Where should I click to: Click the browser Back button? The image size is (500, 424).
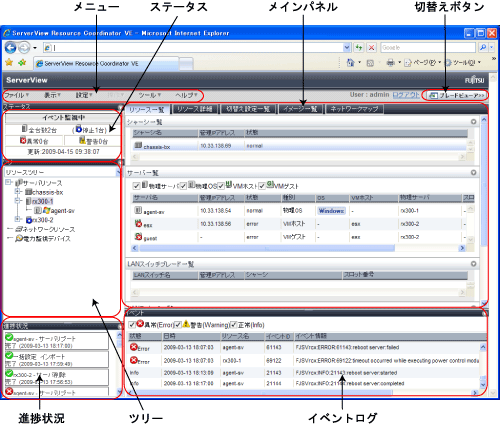pos(10,48)
